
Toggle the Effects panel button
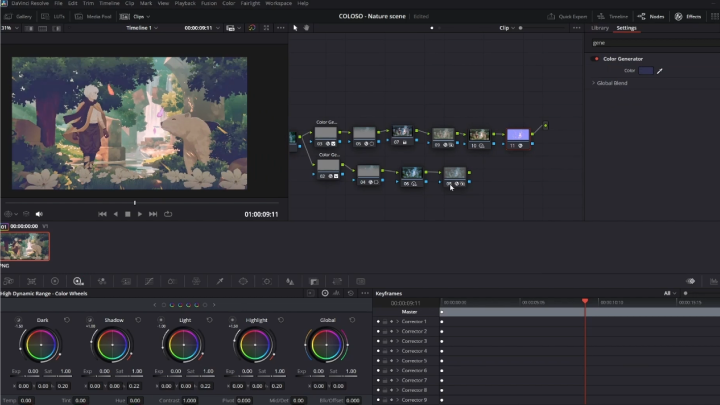click(687, 17)
